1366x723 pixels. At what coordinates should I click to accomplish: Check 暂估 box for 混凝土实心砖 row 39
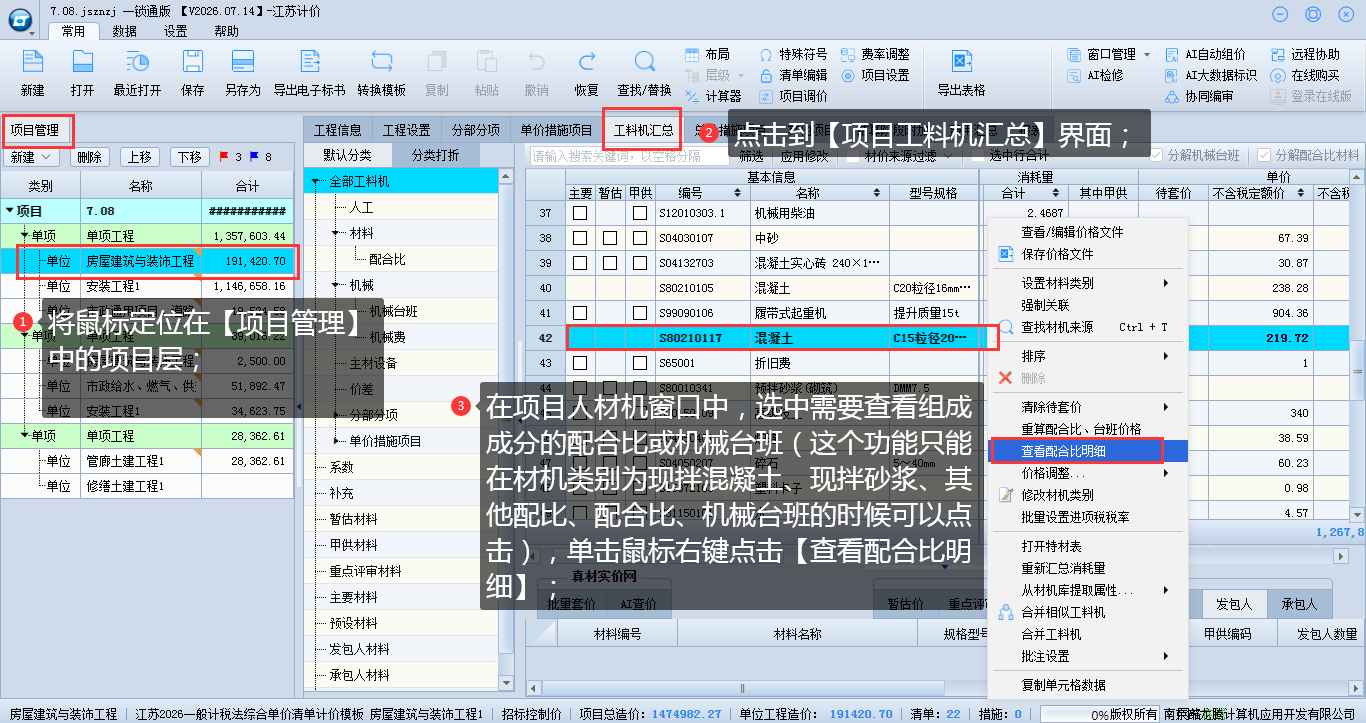tap(609, 263)
